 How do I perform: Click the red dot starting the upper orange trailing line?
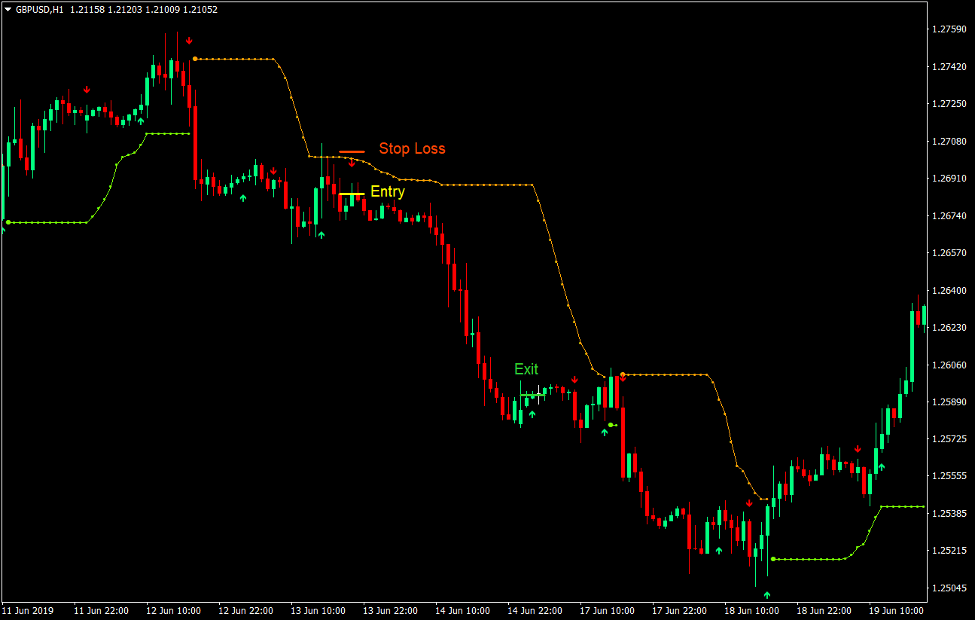[x=195, y=57]
